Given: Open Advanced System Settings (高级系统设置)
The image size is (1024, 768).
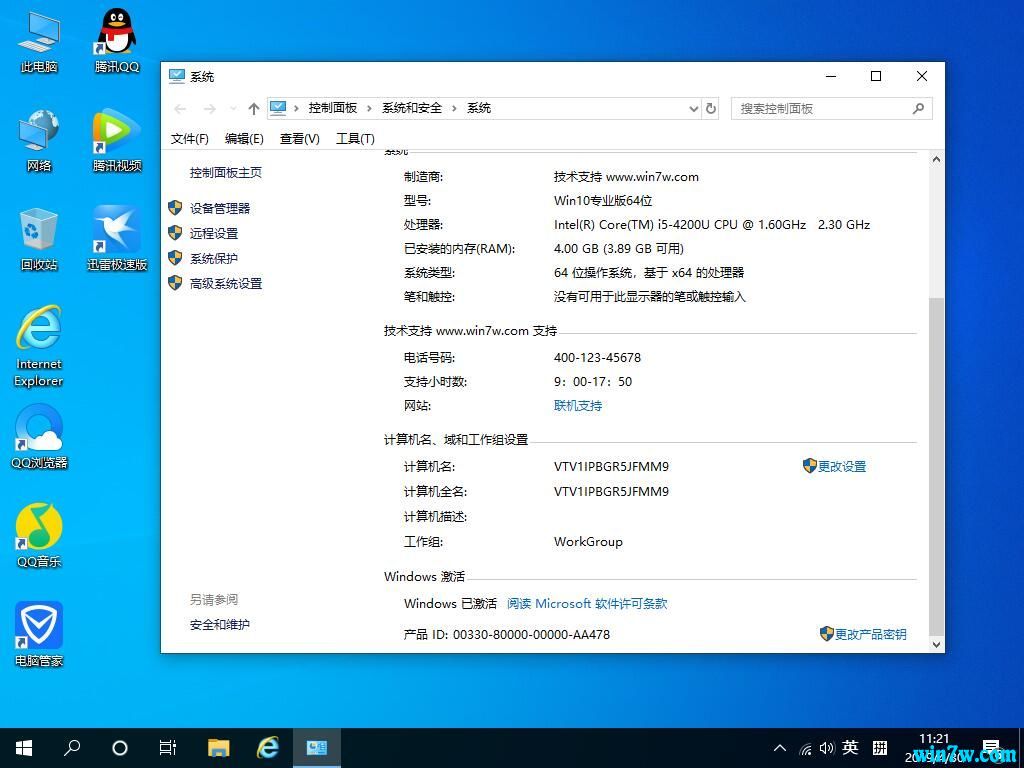Looking at the screenshot, I should point(226,284).
